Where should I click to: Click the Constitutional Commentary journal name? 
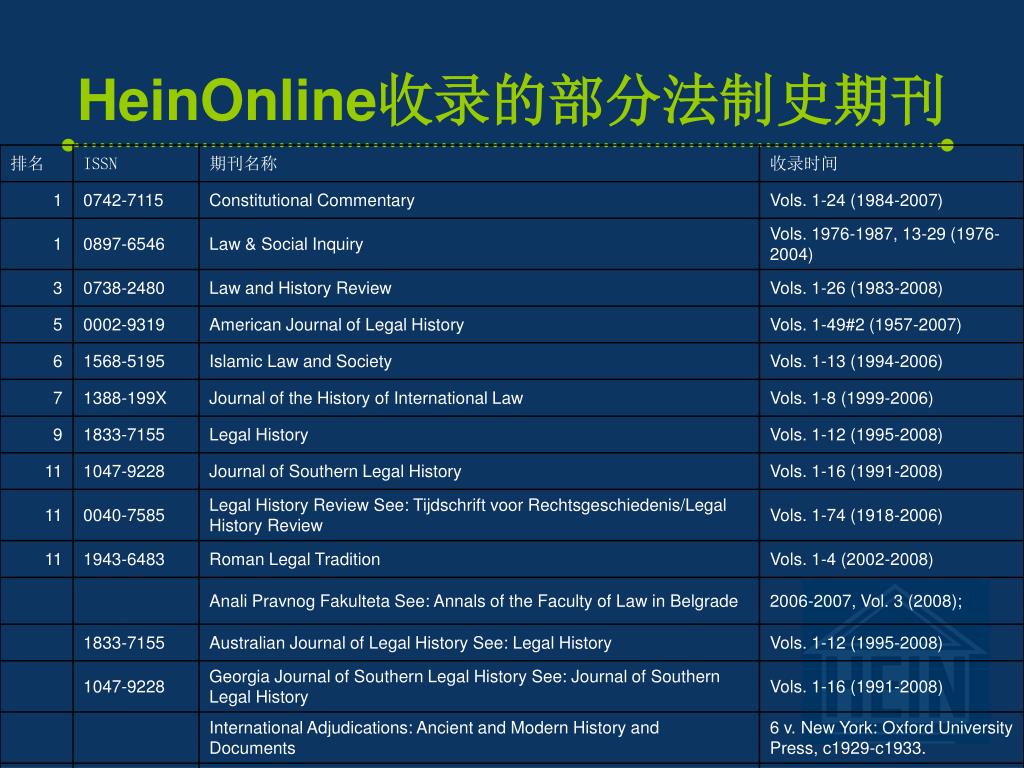tap(312, 200)
